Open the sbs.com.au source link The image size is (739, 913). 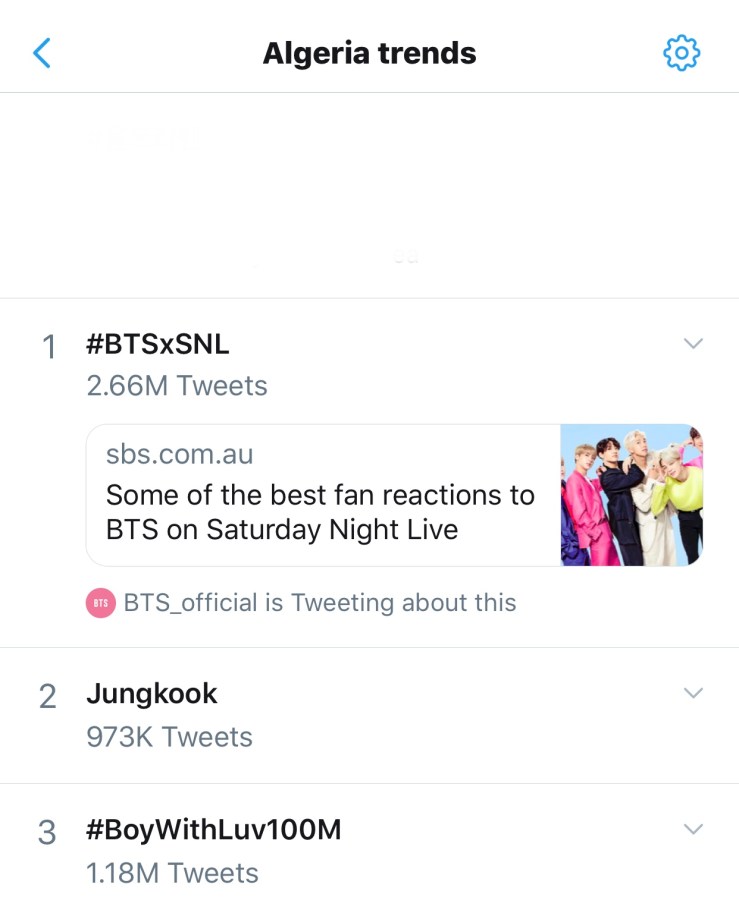[x=180, y=454]
